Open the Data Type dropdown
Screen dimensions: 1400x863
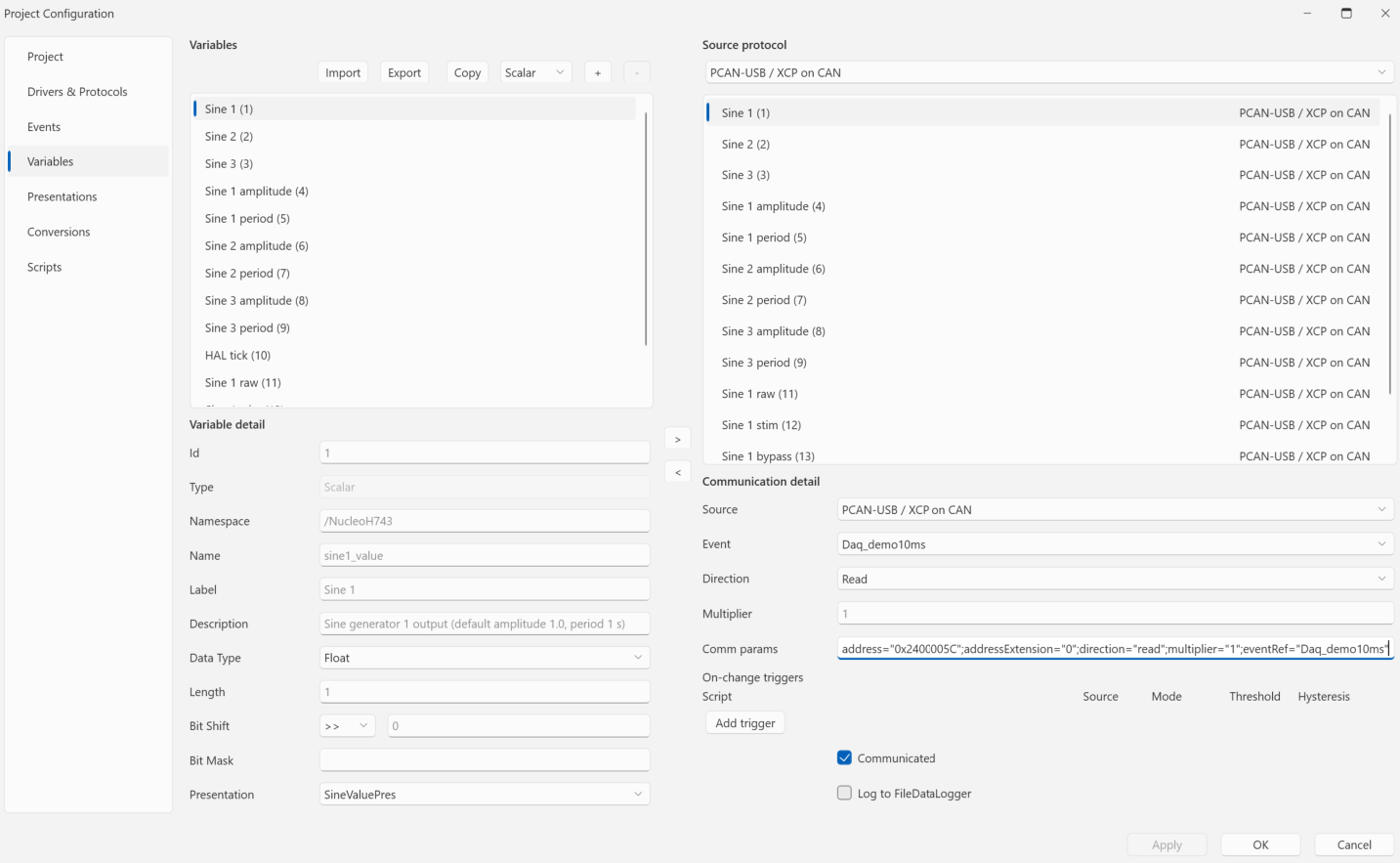click(485, 658)
